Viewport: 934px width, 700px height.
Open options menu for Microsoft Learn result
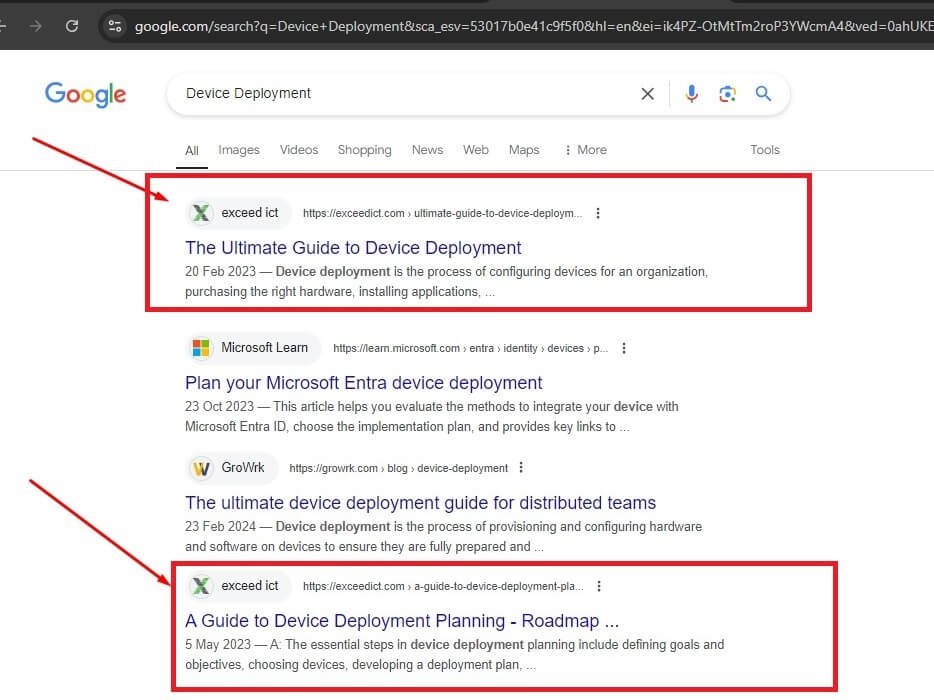(x=624, y=348)
